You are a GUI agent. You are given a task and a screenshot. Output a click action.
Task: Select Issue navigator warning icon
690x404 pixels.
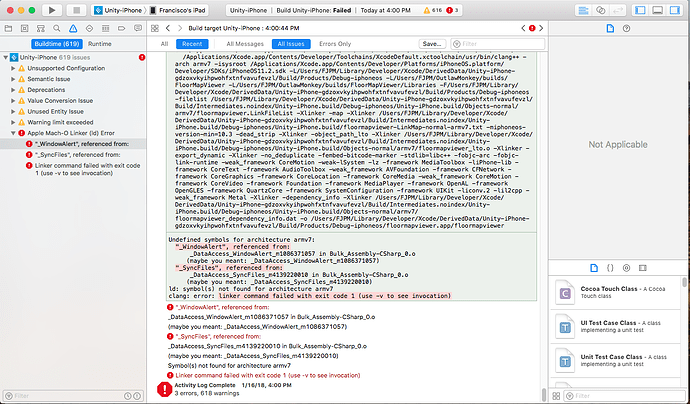[73, 29]
